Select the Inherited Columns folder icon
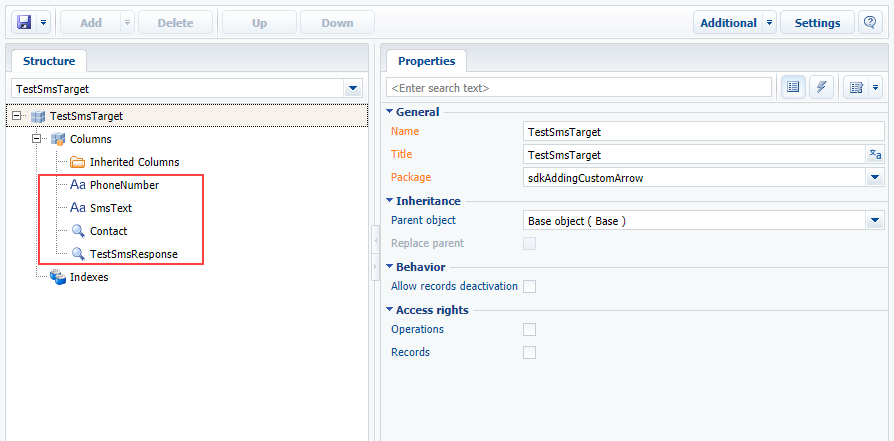Screen dimensions: 894x441 pyautogui.click(x=78, y=162)
